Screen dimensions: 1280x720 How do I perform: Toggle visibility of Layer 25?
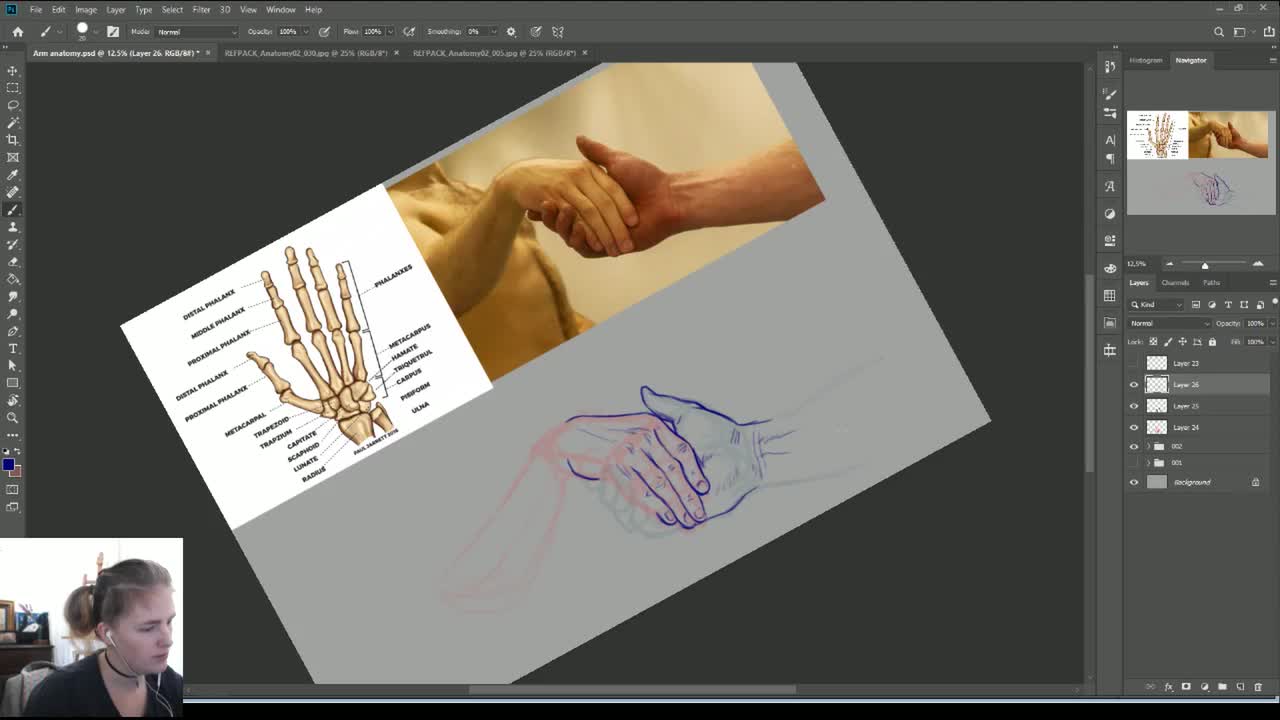(x=1134, y=406)
